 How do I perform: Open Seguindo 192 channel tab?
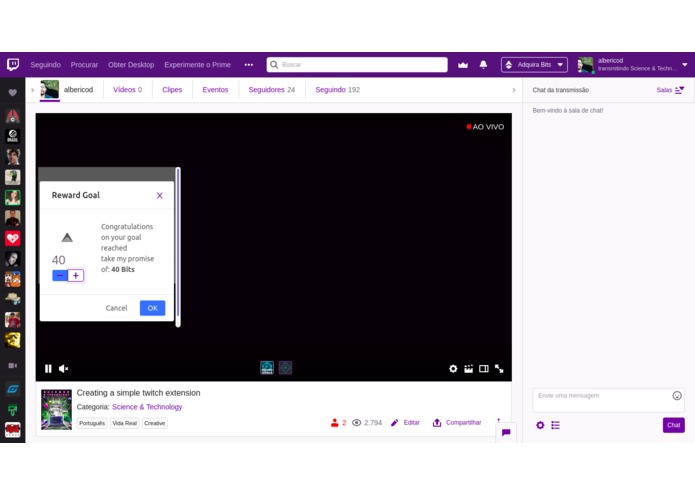(x=338, y=89)
